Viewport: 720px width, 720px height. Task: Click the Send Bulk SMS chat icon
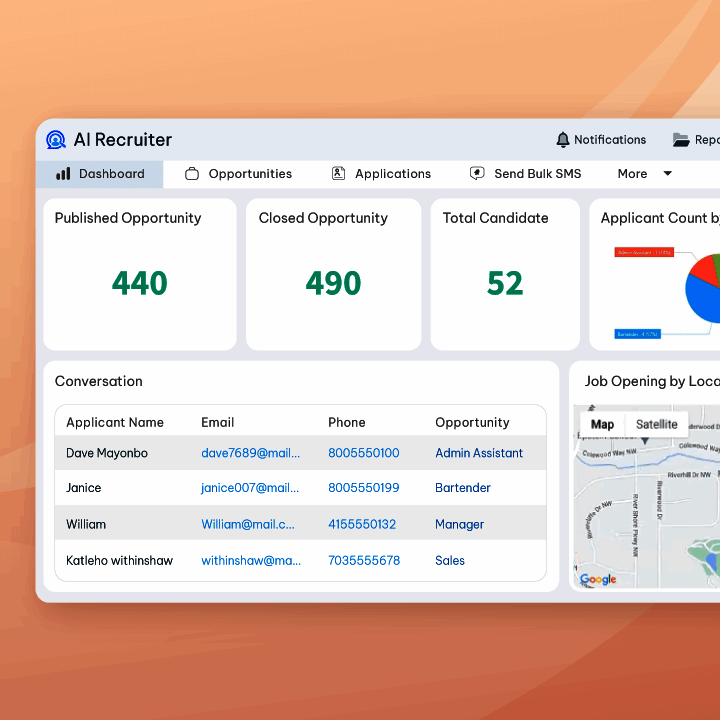click(x=477, y=174)
